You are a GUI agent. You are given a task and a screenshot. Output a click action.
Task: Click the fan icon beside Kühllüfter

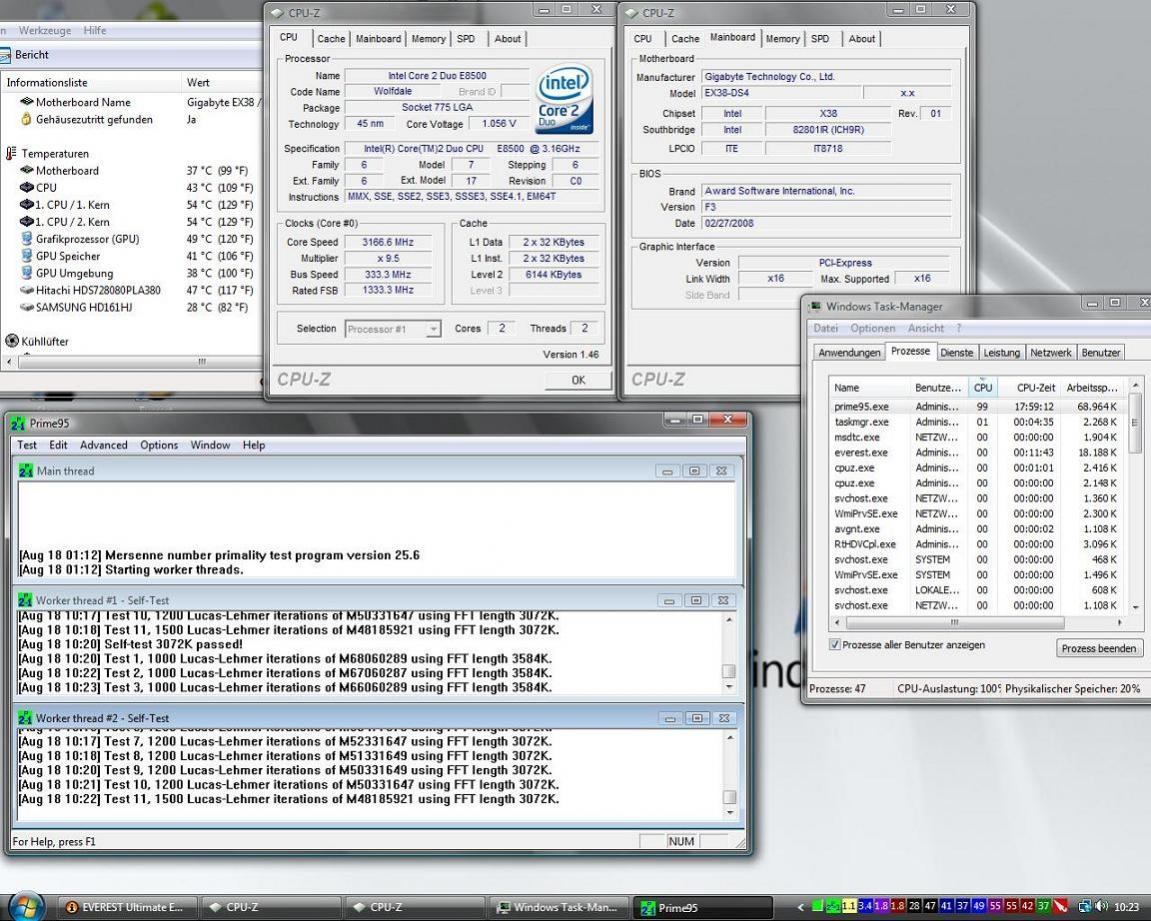pos(12,341)
